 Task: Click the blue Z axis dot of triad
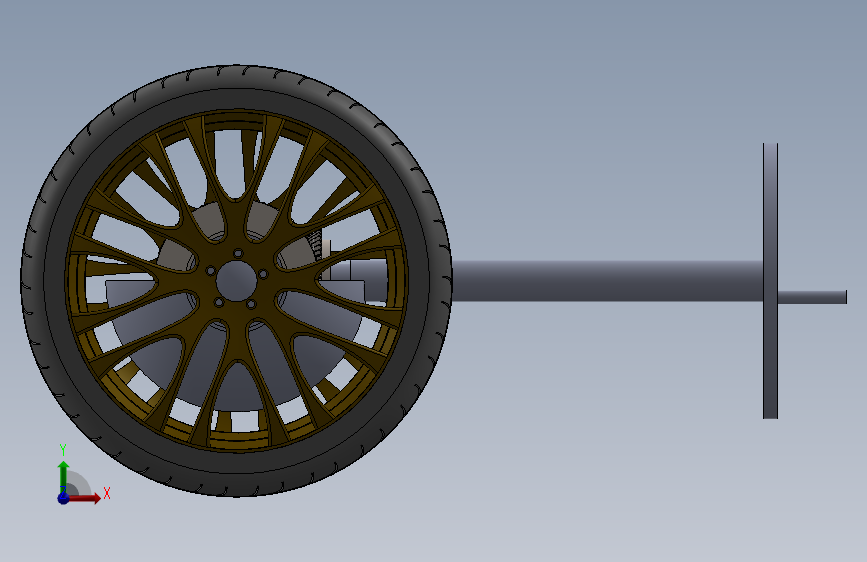(64, 498)
